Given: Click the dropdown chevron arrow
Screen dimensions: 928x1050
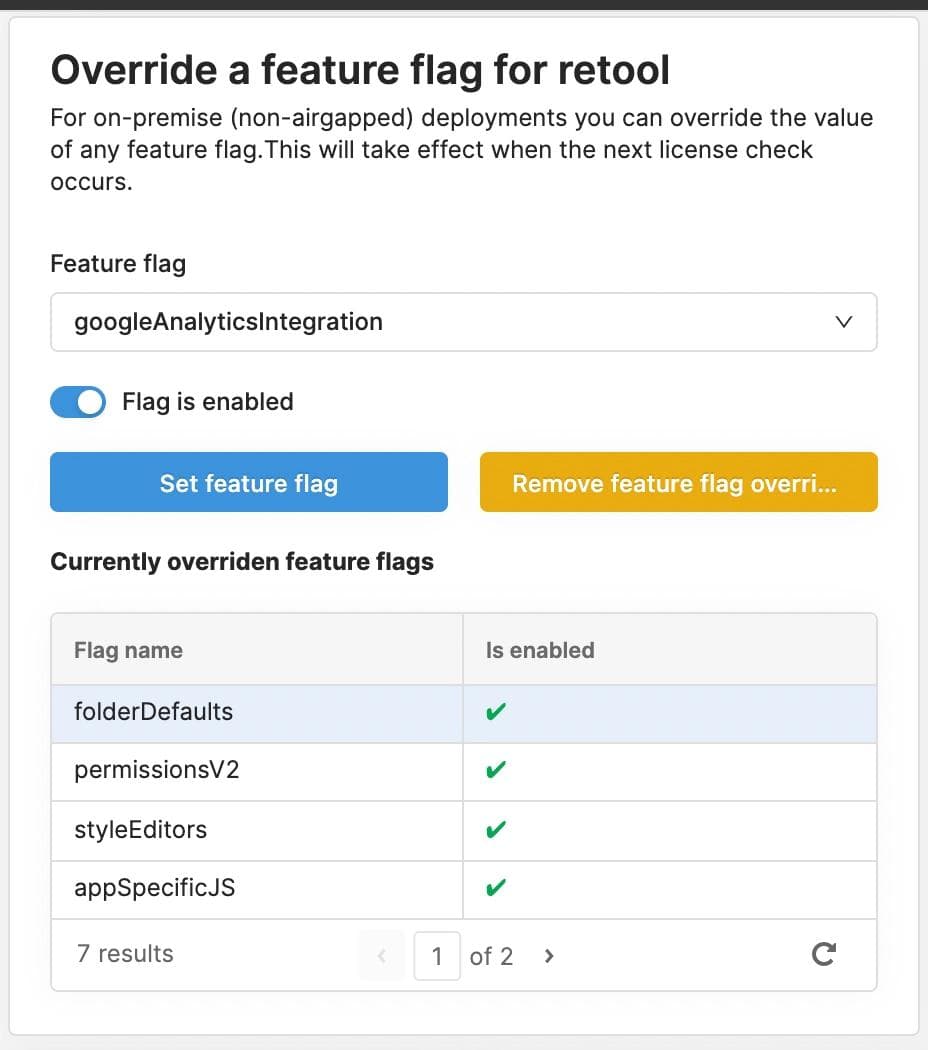Looking at the screenshot, I should [843, 322].
